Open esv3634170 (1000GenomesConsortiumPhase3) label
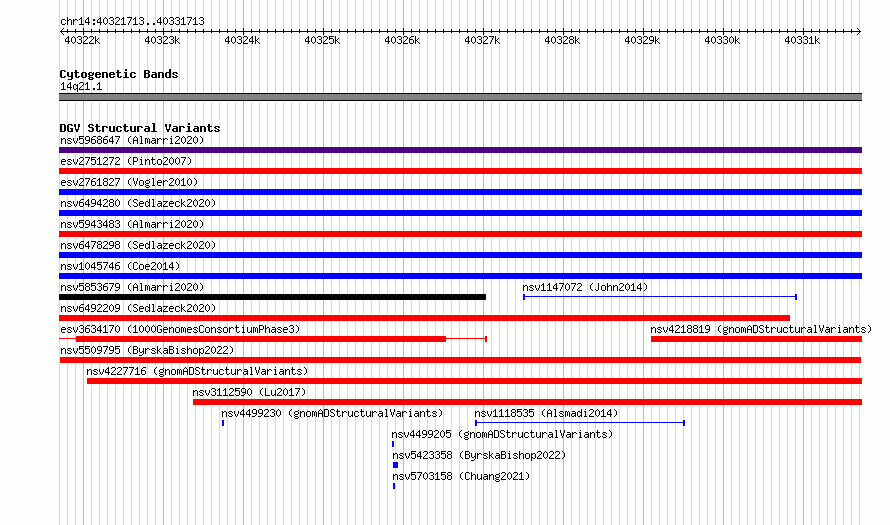 [180, 329]
